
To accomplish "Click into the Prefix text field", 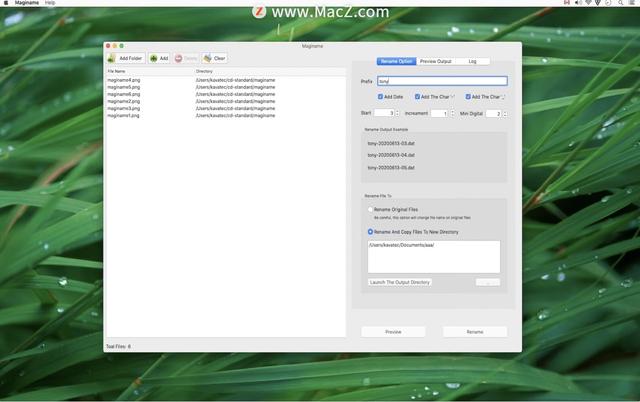I will [442, 81].
